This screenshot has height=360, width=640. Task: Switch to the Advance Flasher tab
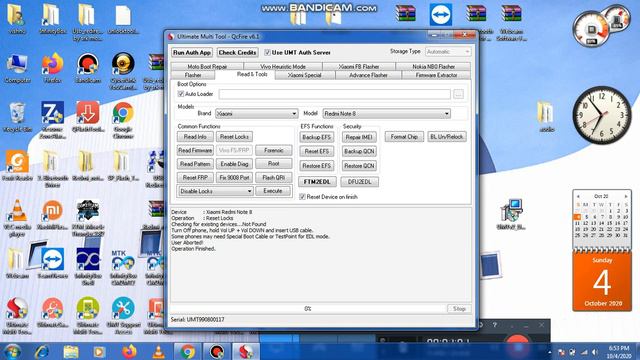368,75
